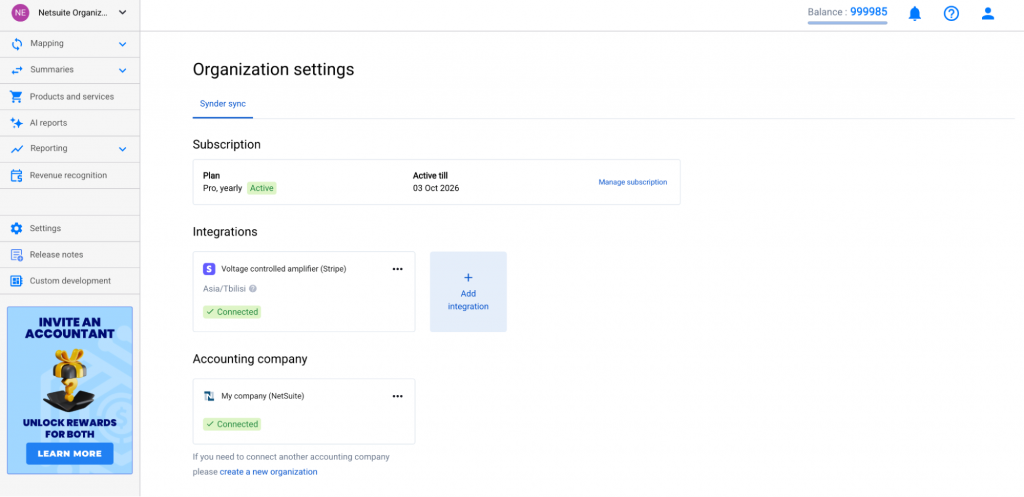Open the NetSuite company three-dot menu
Screen dimensions: 1024x497
point(397,396)
